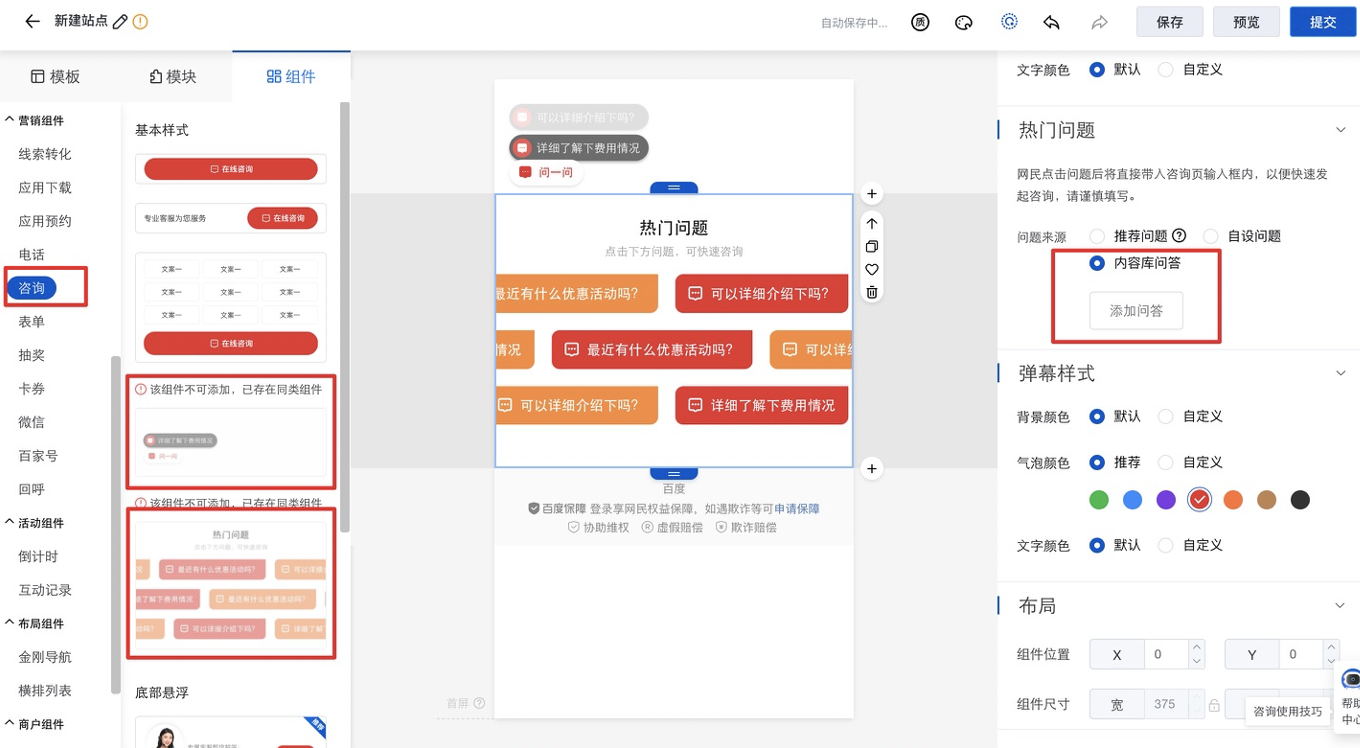Click the 添加问答 button

point(1136,311)
